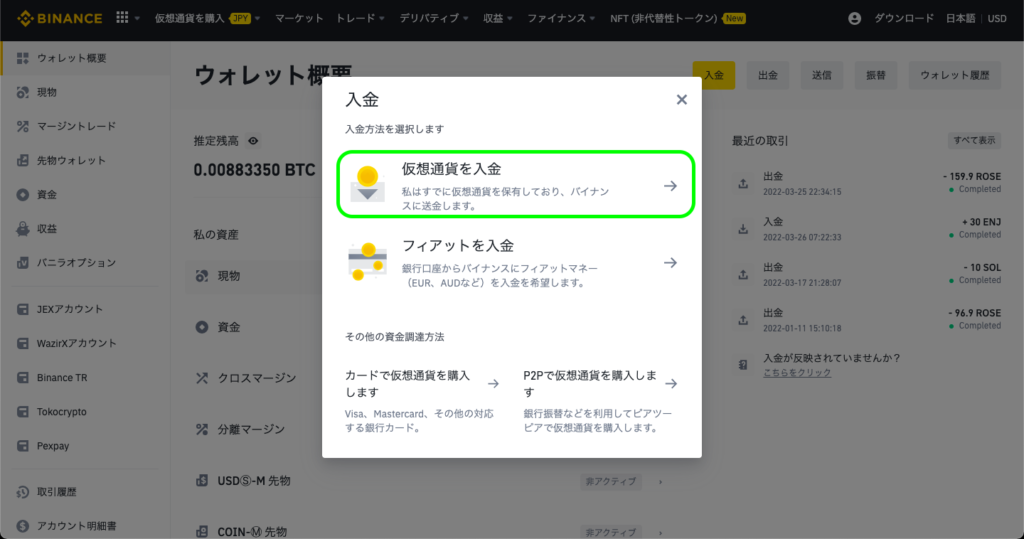Click ダウンロード in header
This screenshot has height=539, width=1024.
pos(904,18)
